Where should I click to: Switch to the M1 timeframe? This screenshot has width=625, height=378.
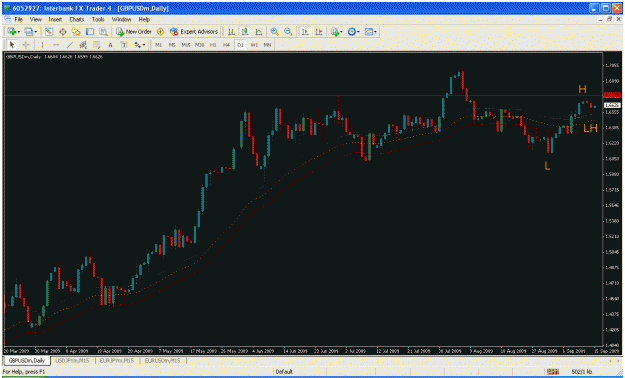tap(159, 45)
